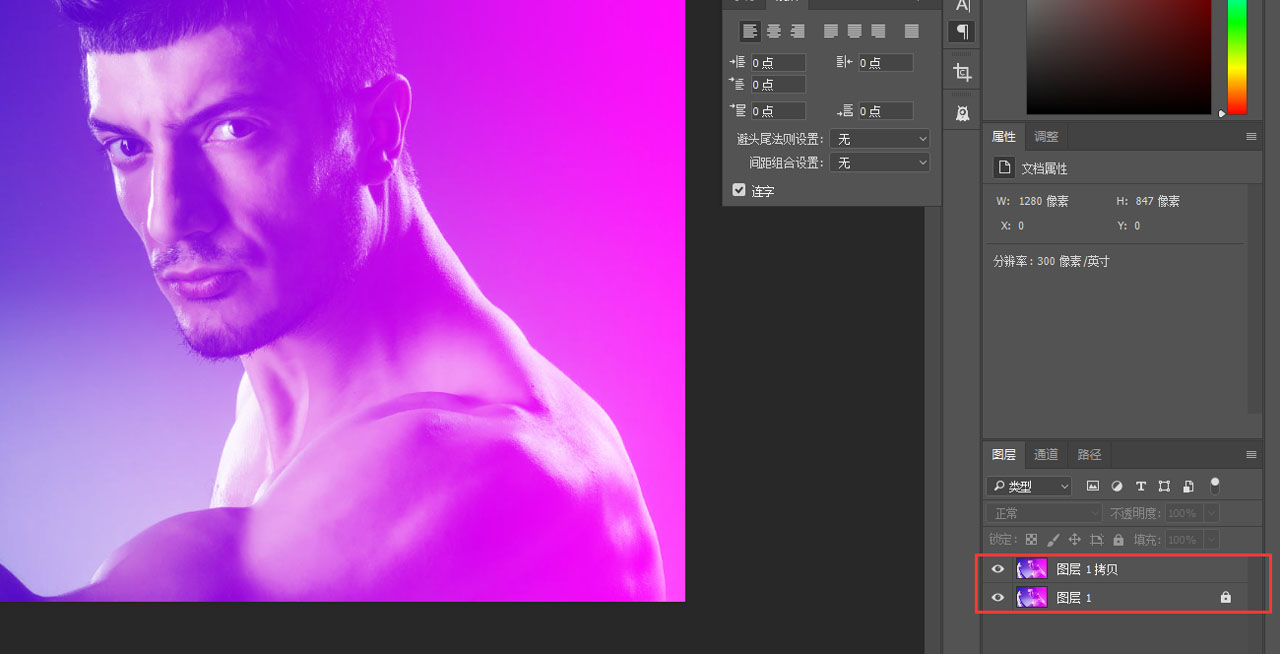Open the 填充 slider arrow

click(x=1212, y=539)
